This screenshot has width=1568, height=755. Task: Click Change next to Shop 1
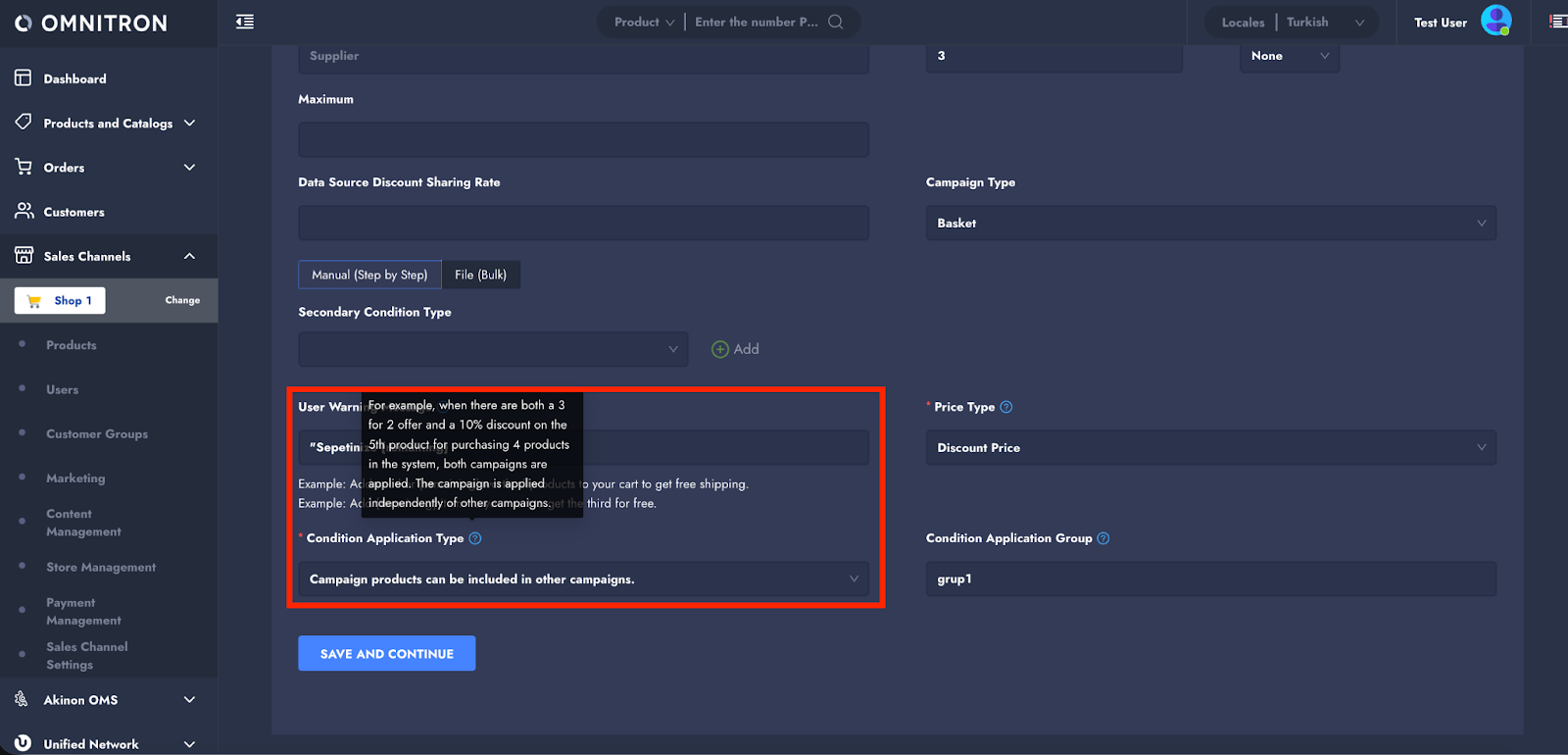(182, 300)
